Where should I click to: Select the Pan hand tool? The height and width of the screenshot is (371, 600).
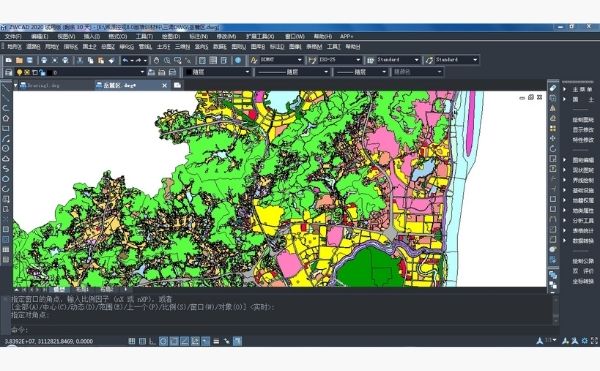[x=157, y=60]
